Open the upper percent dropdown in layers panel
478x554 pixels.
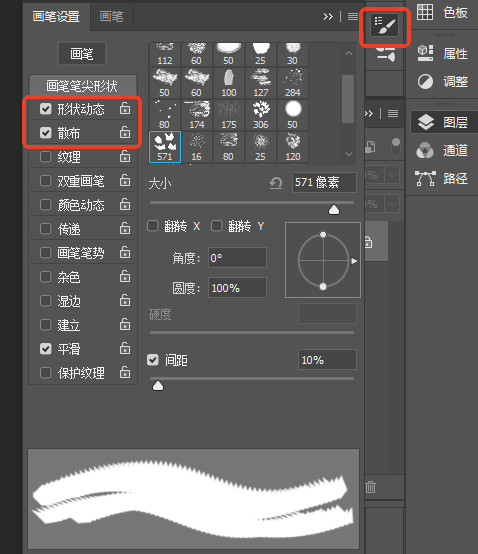coord(393,175)
